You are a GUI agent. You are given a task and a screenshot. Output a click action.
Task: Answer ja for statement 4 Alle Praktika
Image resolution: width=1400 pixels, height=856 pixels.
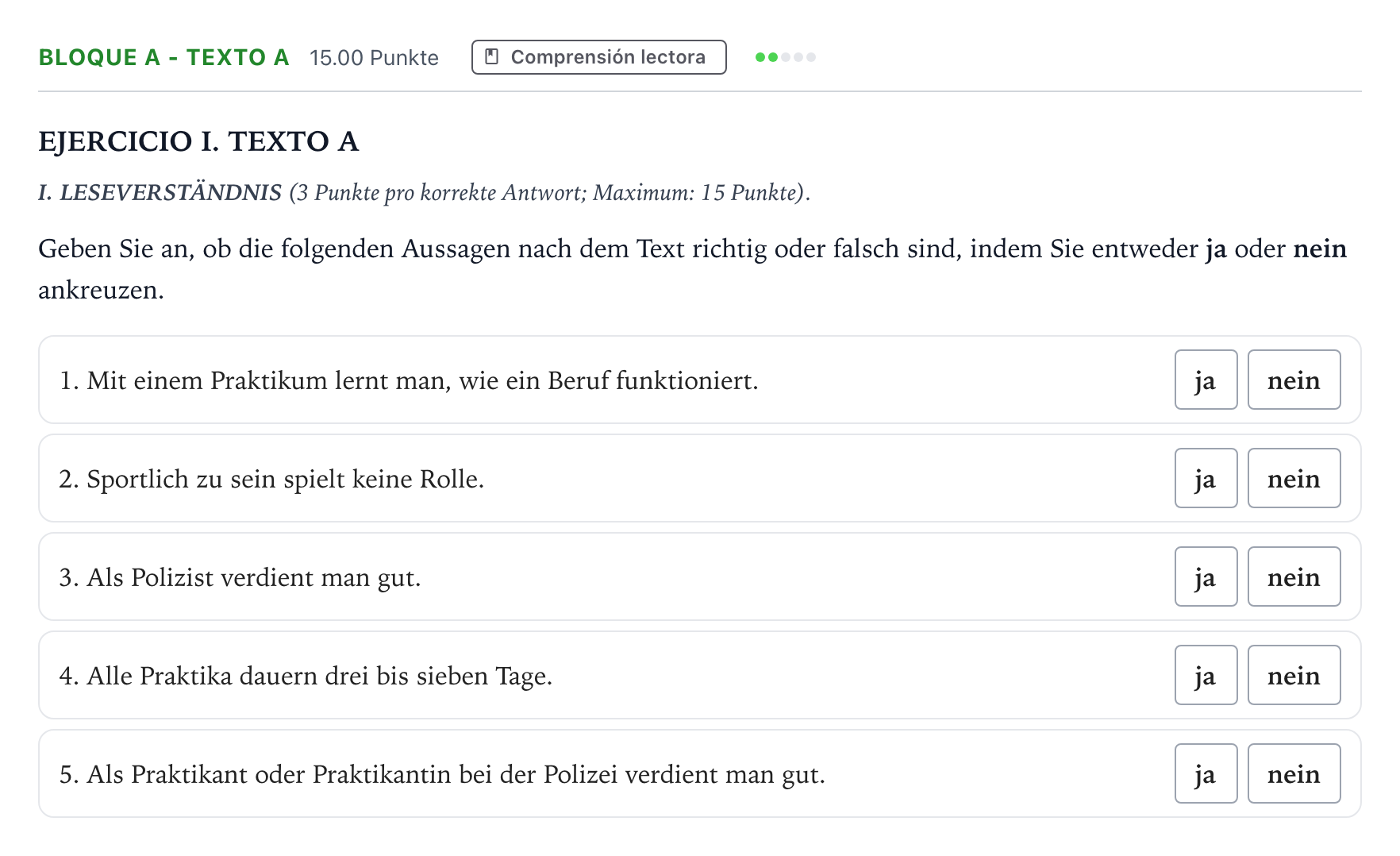pyautogui.click(x=1206, y=675)
